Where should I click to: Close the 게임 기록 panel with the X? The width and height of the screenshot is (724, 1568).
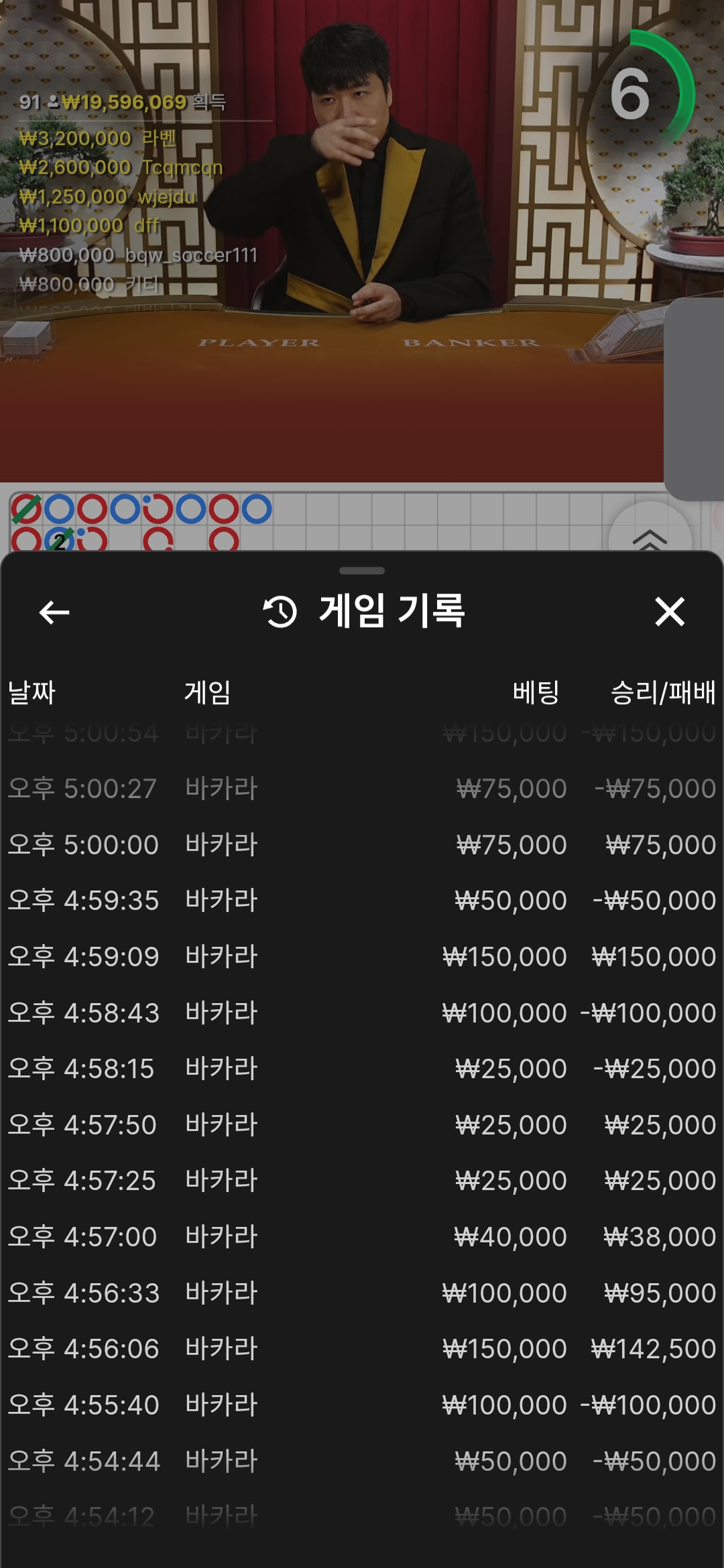pos(670,612)
